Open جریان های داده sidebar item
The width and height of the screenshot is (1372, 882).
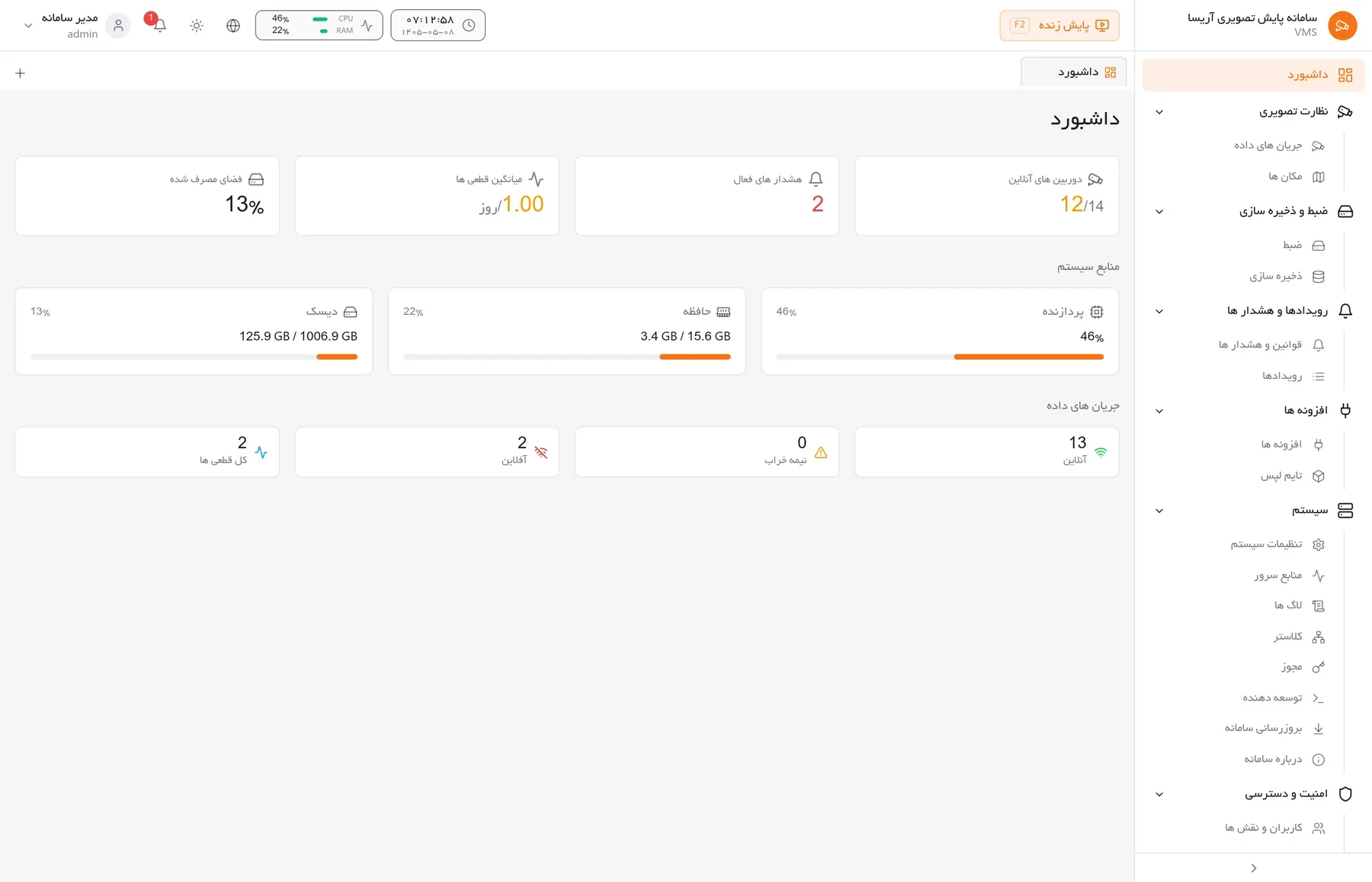click(1268, 146)
